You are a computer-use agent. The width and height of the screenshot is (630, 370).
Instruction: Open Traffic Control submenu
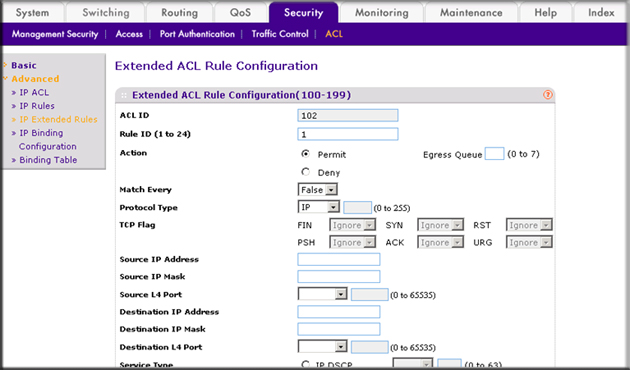[x=280, y=34]
